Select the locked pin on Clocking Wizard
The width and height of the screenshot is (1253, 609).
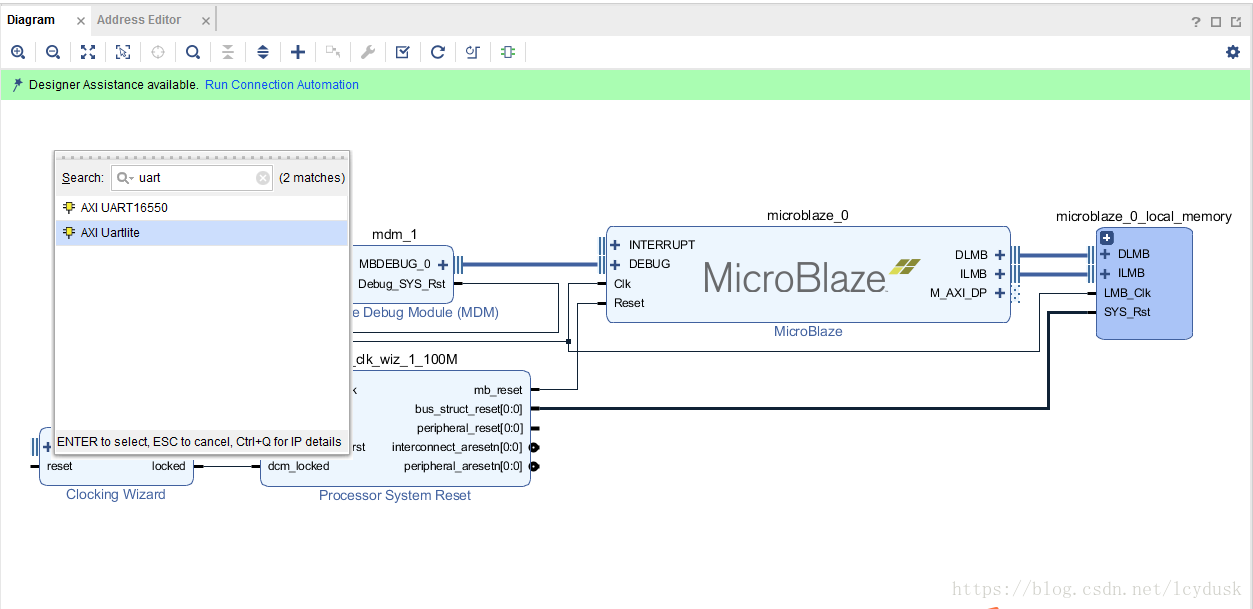pyautogui.click(x=169, y=466)
